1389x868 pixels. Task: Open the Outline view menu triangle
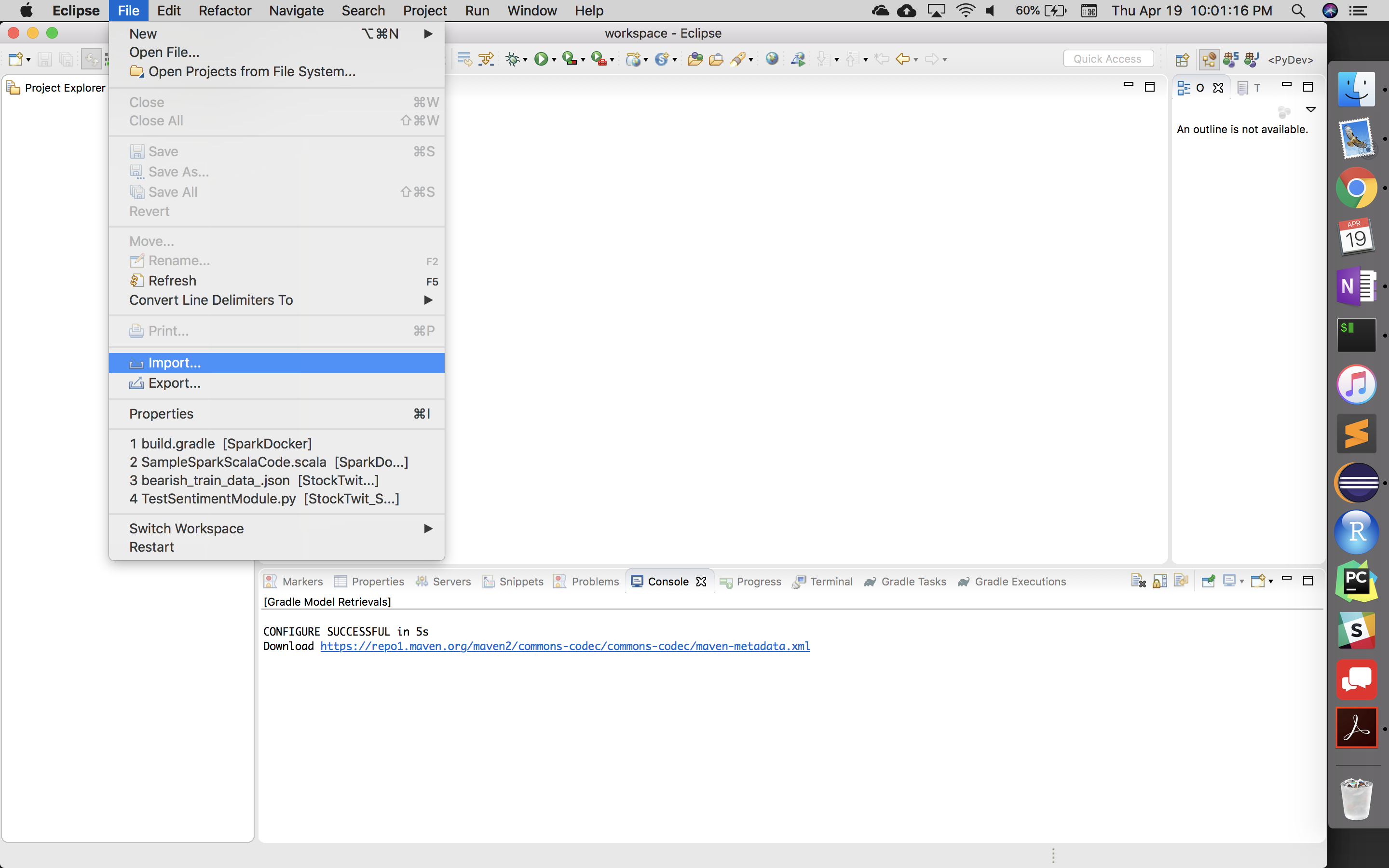click(x=1310, y=109)
